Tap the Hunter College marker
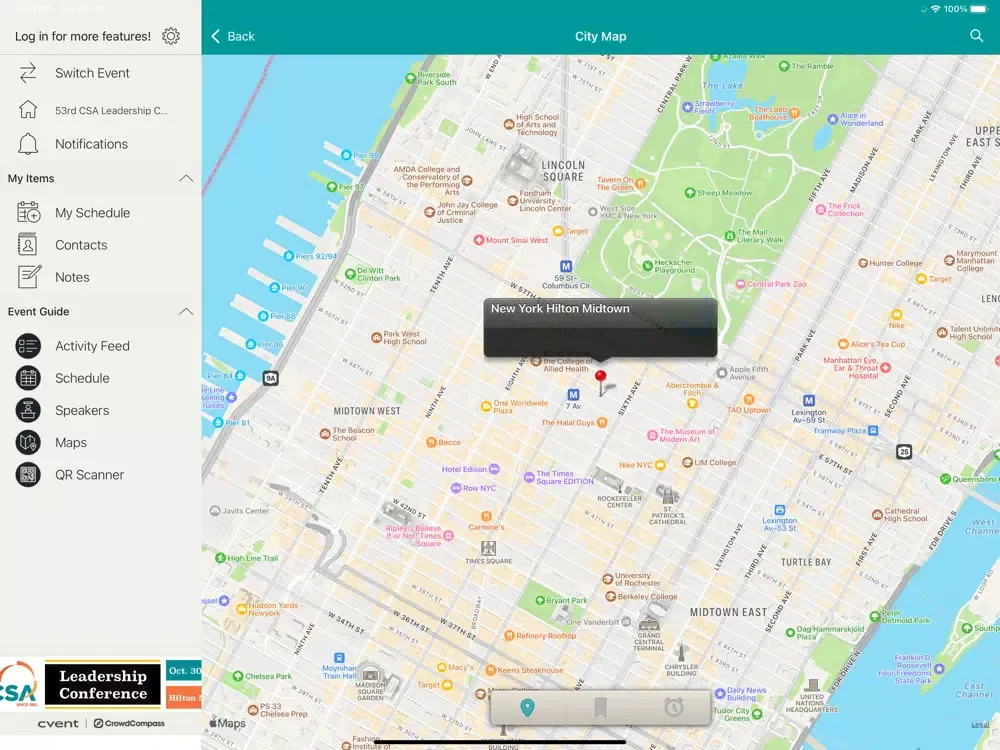Image resolution: width=1000 pixels, height=750 pixels. (x=863, y=263)
